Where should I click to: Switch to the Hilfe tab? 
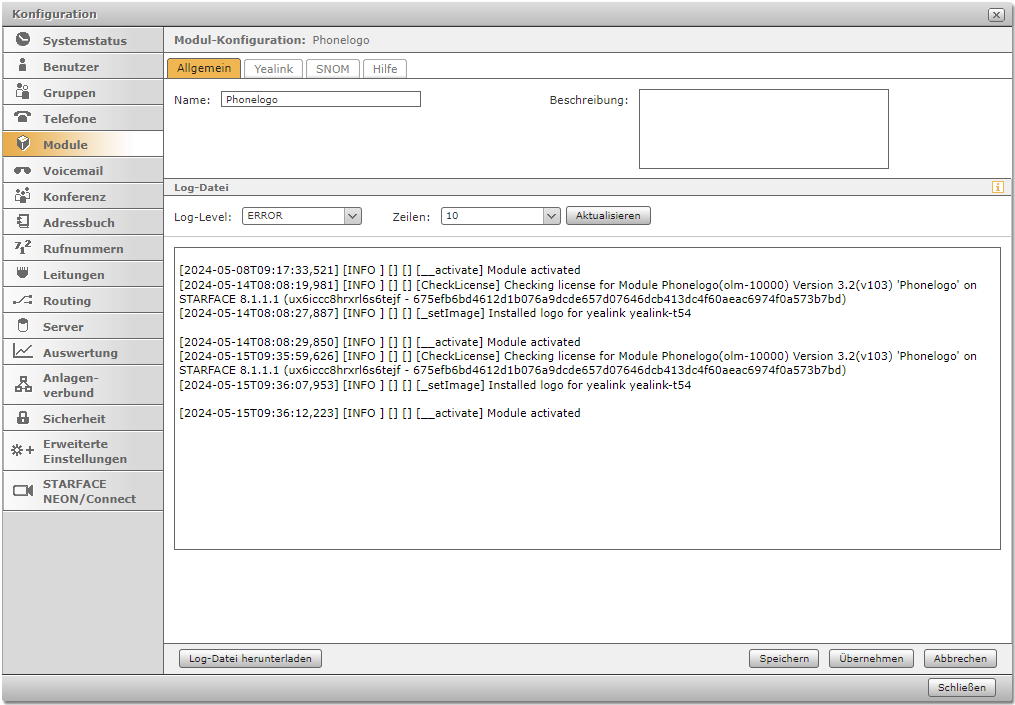click(385, 69)
